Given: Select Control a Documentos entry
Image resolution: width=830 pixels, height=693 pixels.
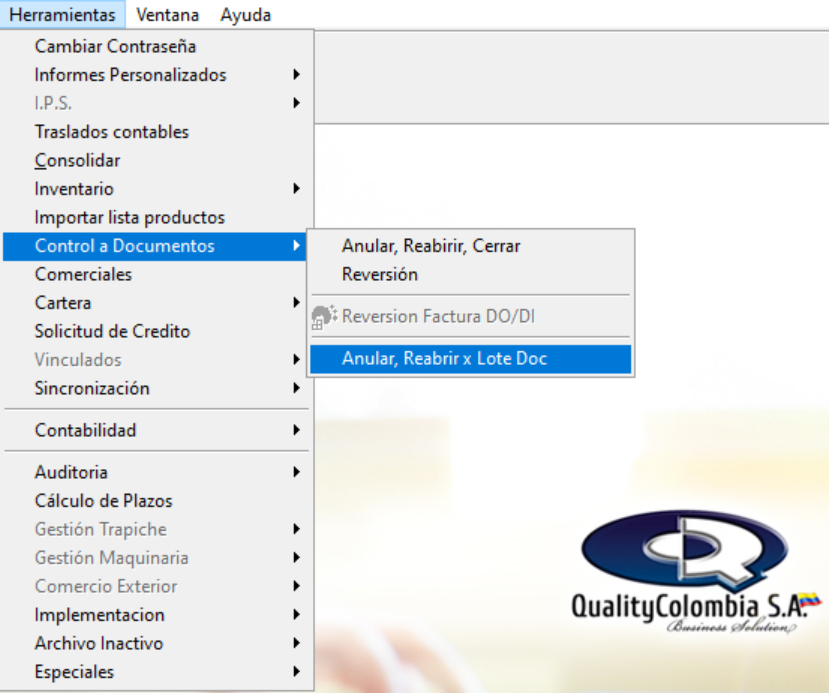Looking at the screenshot, I should tap(155, 246).
